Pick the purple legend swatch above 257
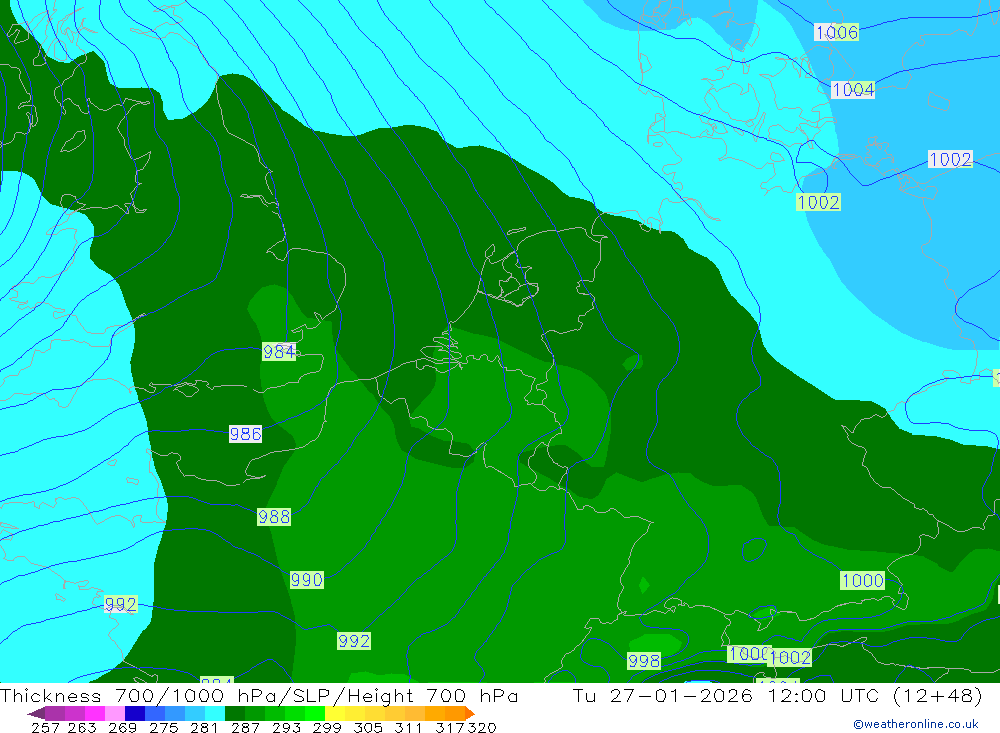Viewport: 1000px width, 733px height. click(x=54, y=713)
